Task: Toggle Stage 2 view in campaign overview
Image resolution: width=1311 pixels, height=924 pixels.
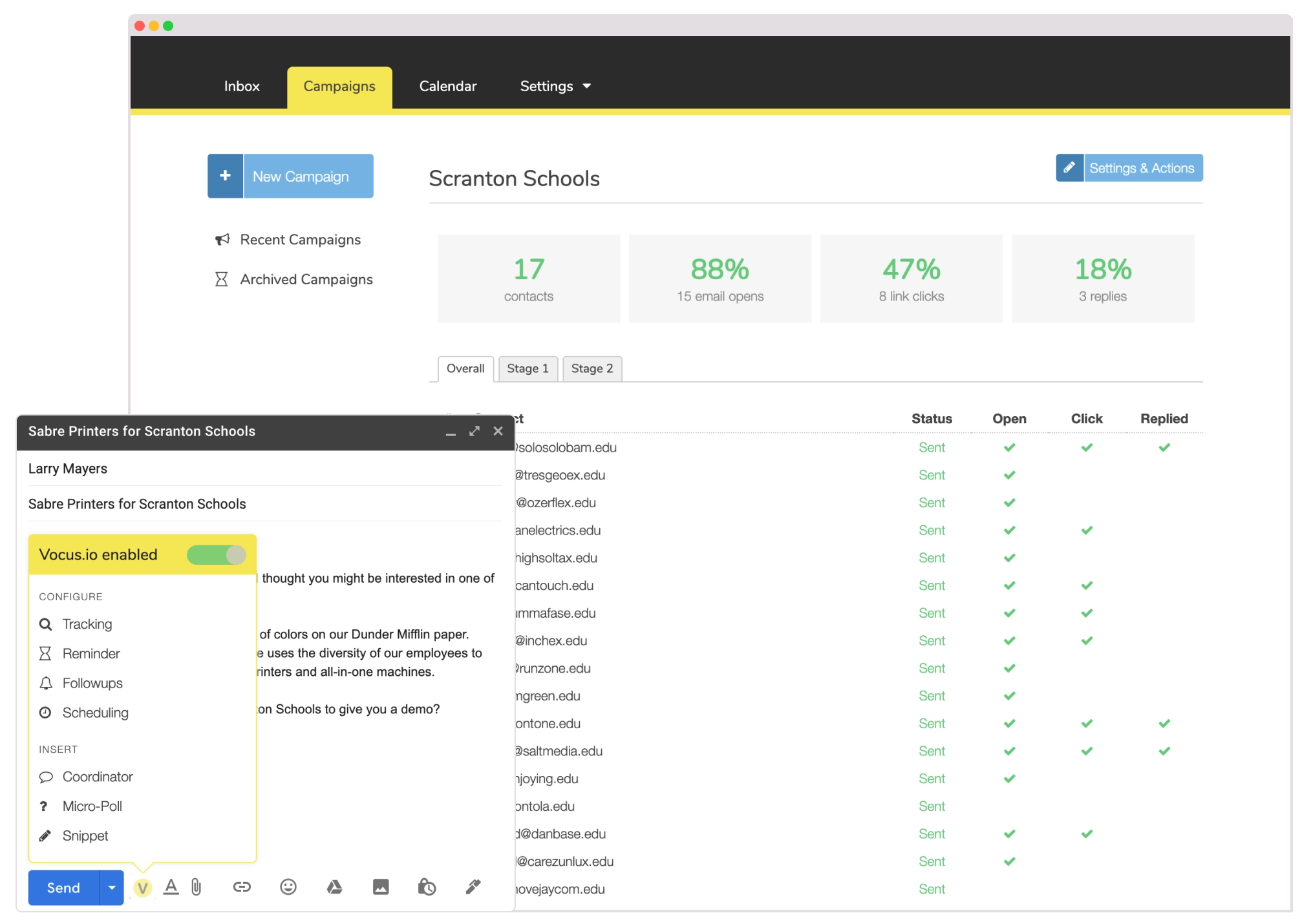Action: click(x=591, y=368)
